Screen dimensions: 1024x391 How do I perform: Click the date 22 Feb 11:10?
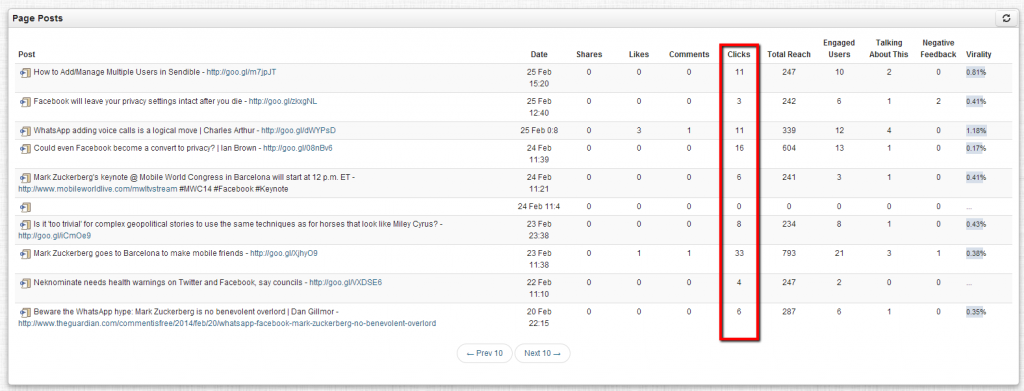click(539, 289)
